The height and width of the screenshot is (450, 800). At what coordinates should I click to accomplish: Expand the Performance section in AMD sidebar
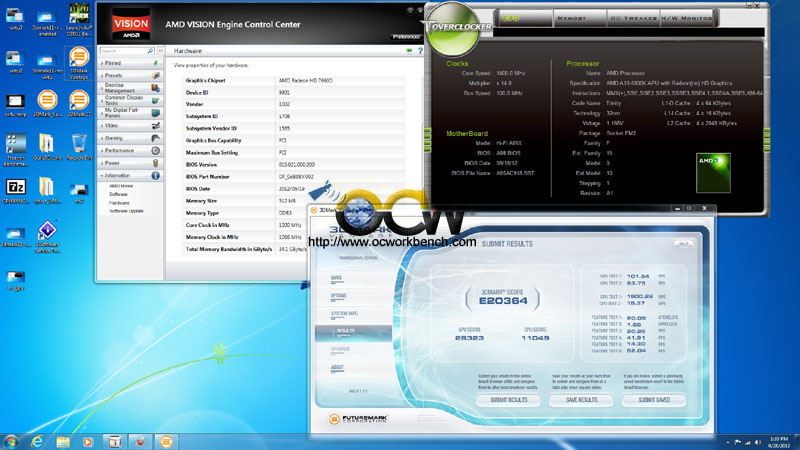click(x=130, y=151)
